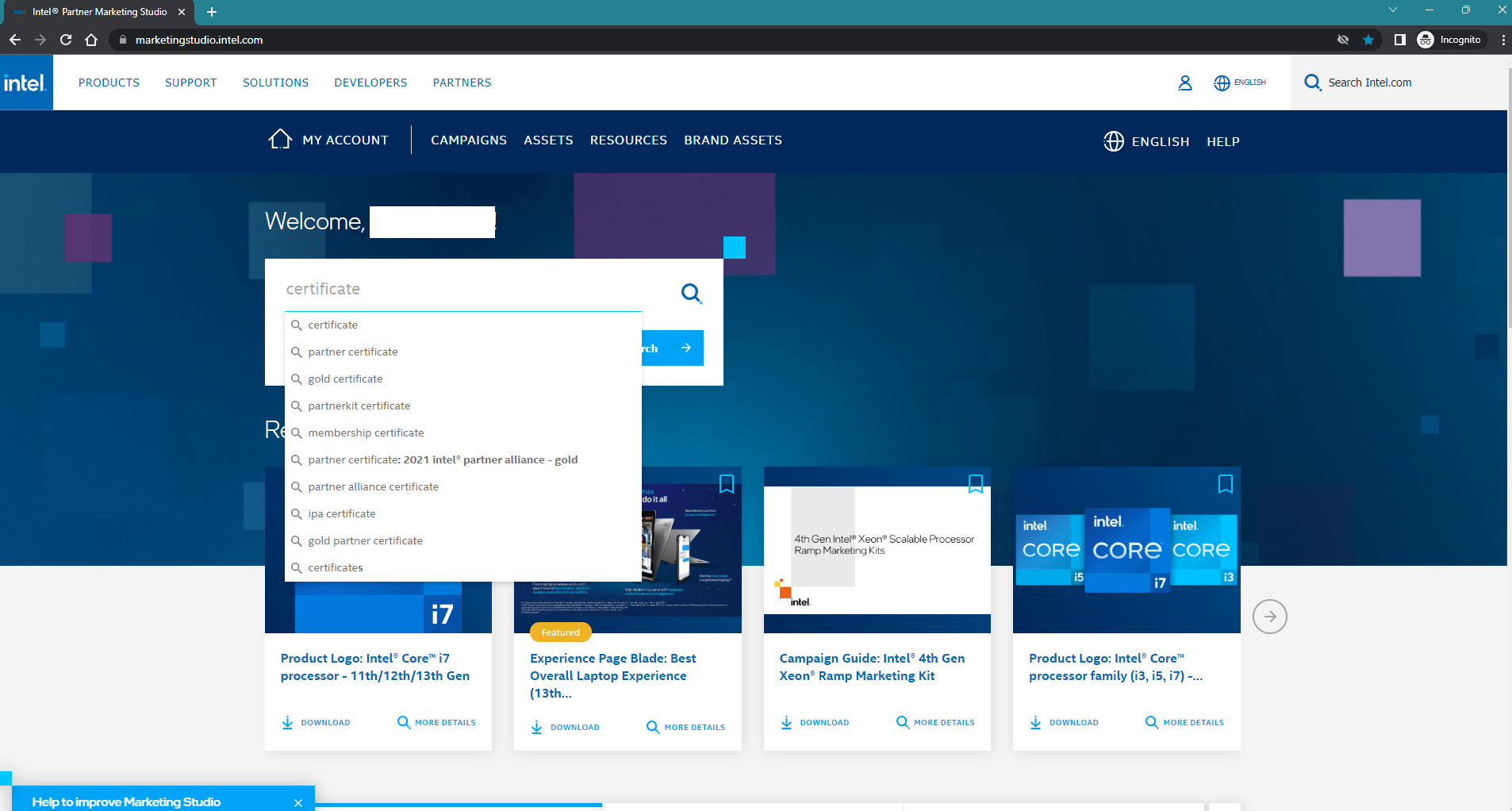Click the tab search chevron in title bar
Screen dimensions: 1512x811
click(1393, 10)
